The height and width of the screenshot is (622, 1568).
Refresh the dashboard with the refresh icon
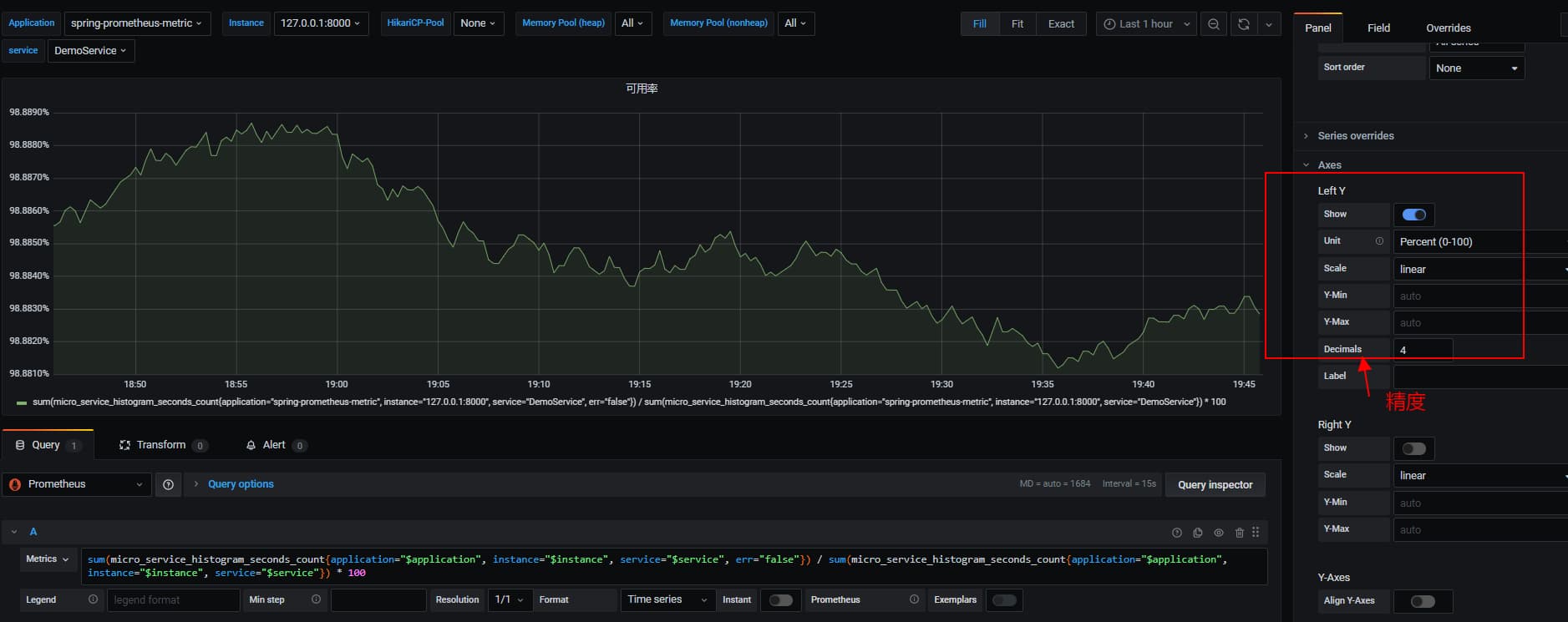click(x=1243, y=24)
